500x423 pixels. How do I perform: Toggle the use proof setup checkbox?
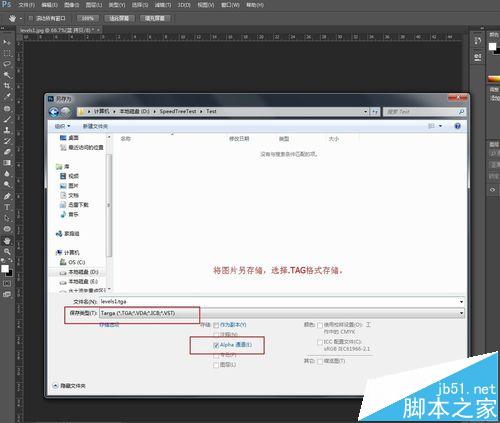click(x=320, y=325)
